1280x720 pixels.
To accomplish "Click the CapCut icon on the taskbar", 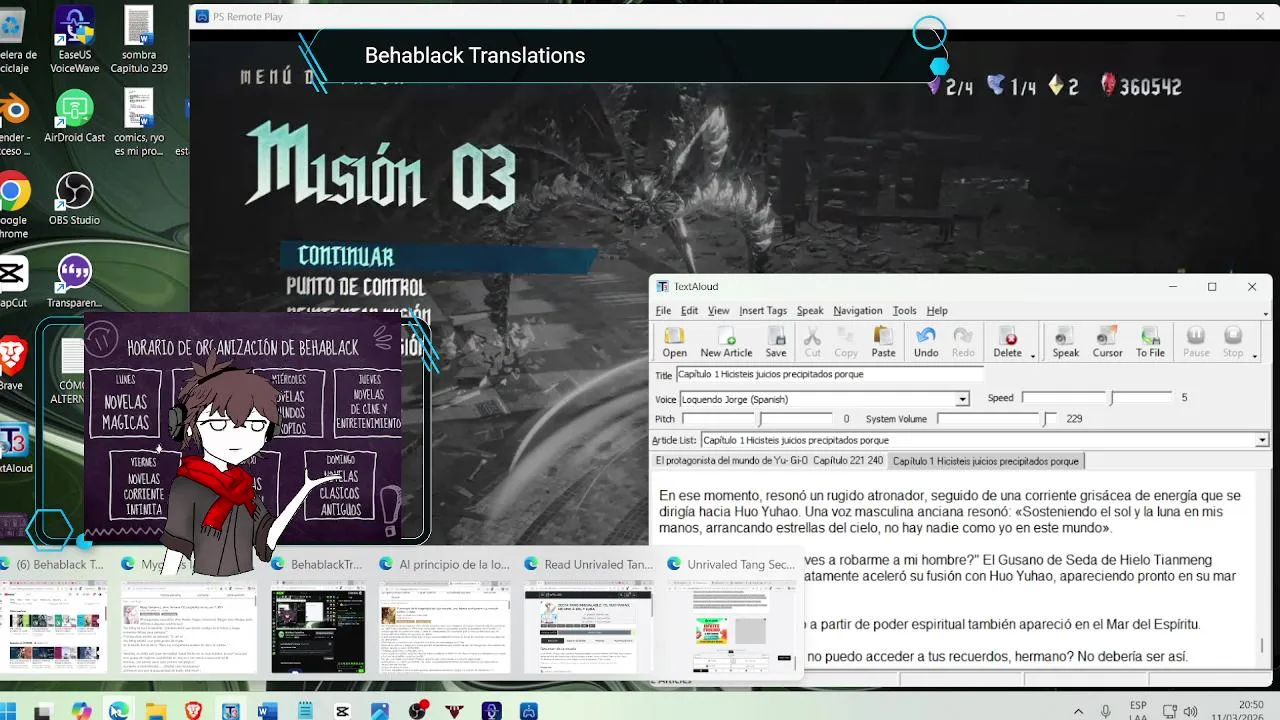I will 342,711.
